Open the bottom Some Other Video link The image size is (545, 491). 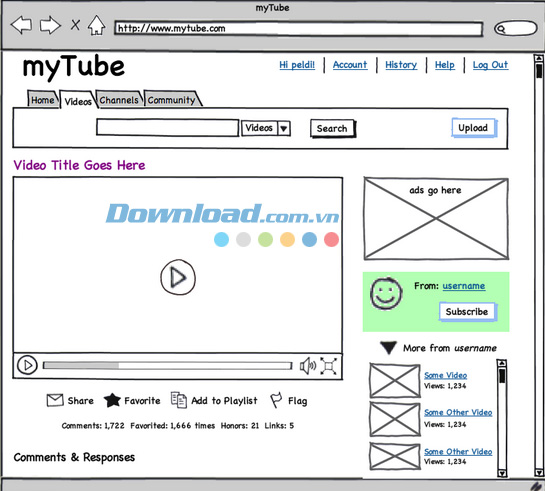coord(458,452)
